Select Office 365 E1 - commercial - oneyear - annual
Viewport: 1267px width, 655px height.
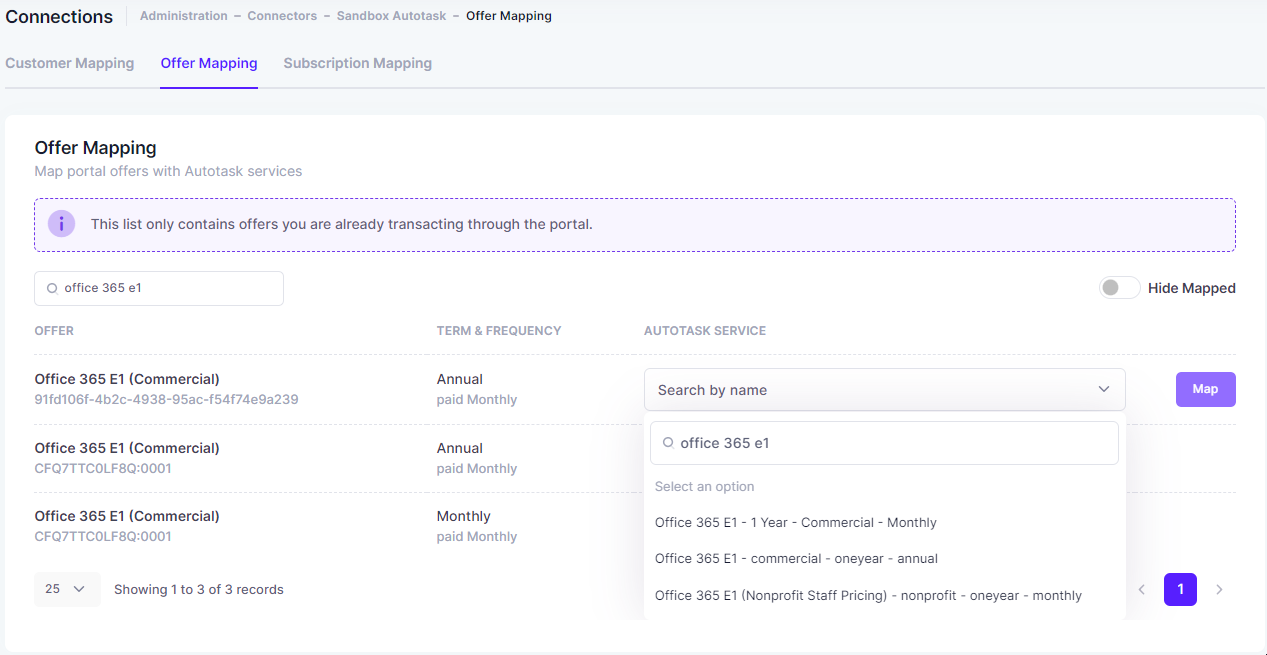tap(796, 558)
